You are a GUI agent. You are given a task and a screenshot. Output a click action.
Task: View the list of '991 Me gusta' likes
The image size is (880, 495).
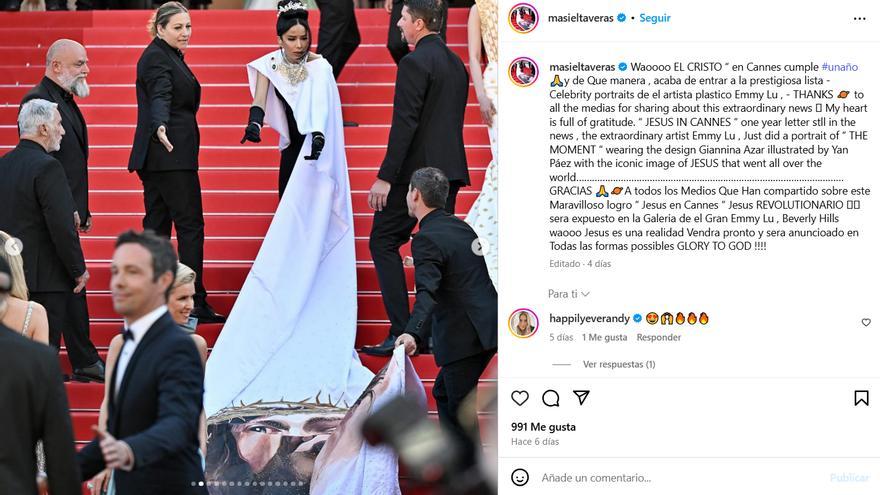(543, 427)
